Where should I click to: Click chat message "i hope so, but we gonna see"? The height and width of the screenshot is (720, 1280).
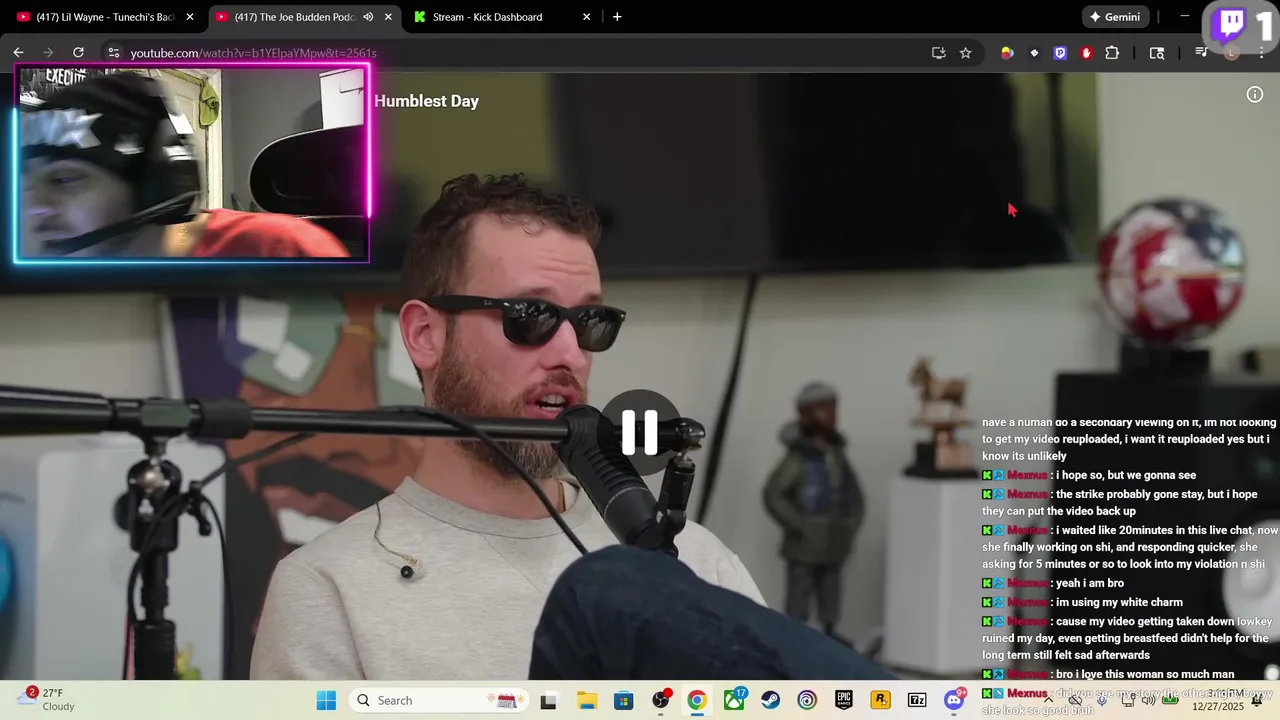1125,475
